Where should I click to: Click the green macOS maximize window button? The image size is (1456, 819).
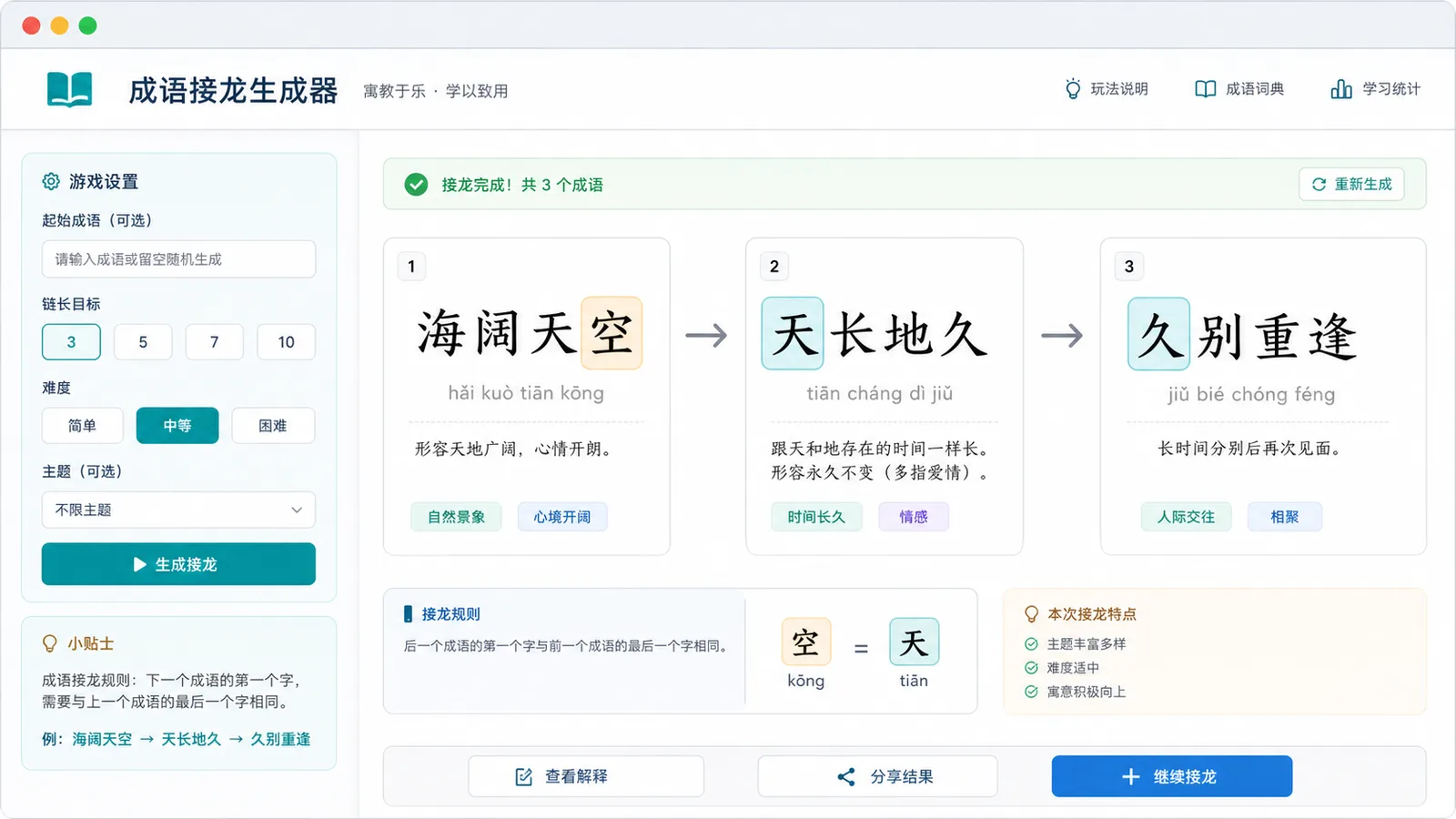pyautogui.click(x=87, y=25)
